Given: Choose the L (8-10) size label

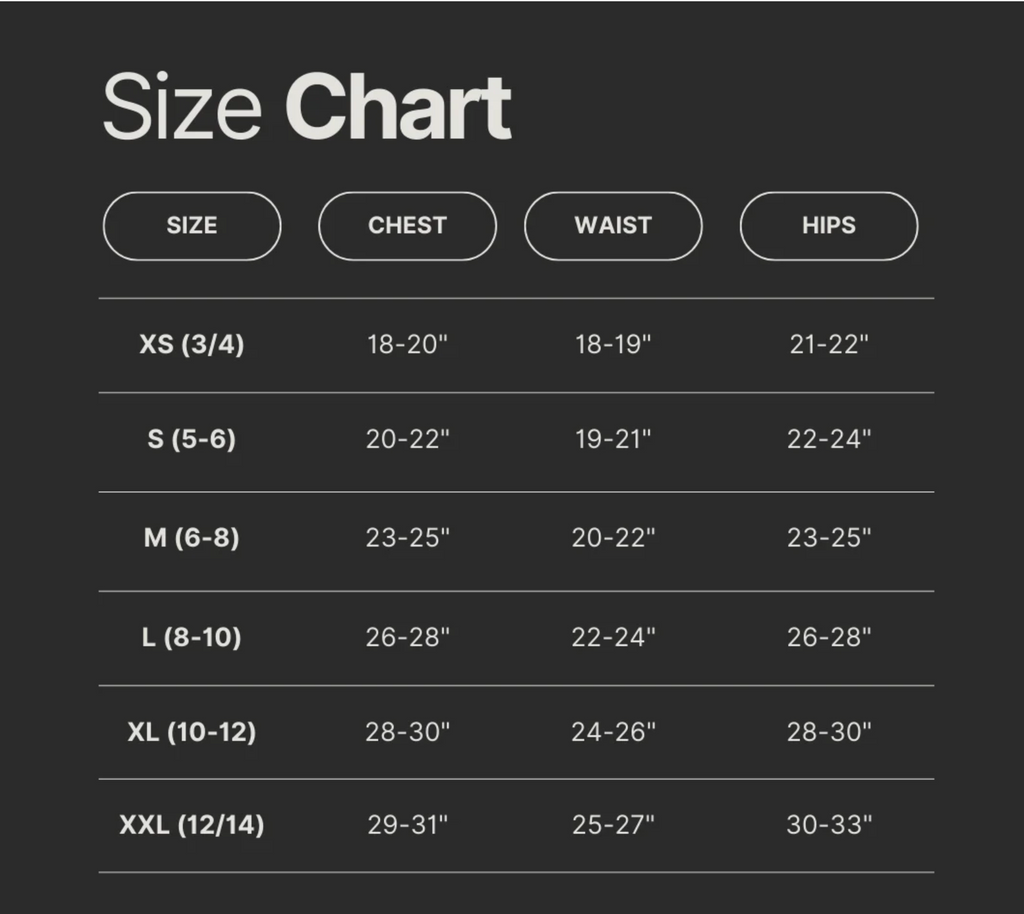Looking at the screenshot, I should click(x=192, y=637).
